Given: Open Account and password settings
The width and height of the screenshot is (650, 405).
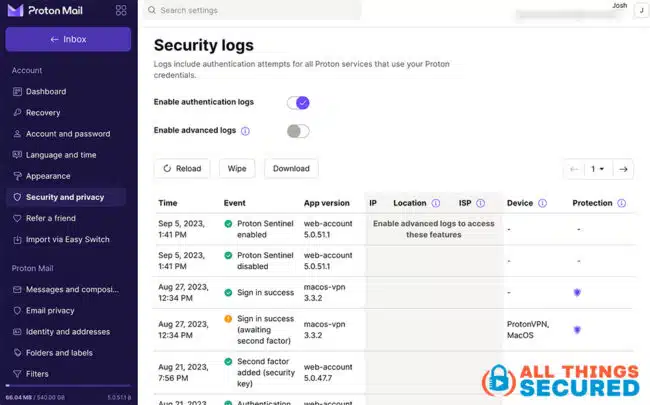Looking at the screenshot, I should (x=61, y=134).
